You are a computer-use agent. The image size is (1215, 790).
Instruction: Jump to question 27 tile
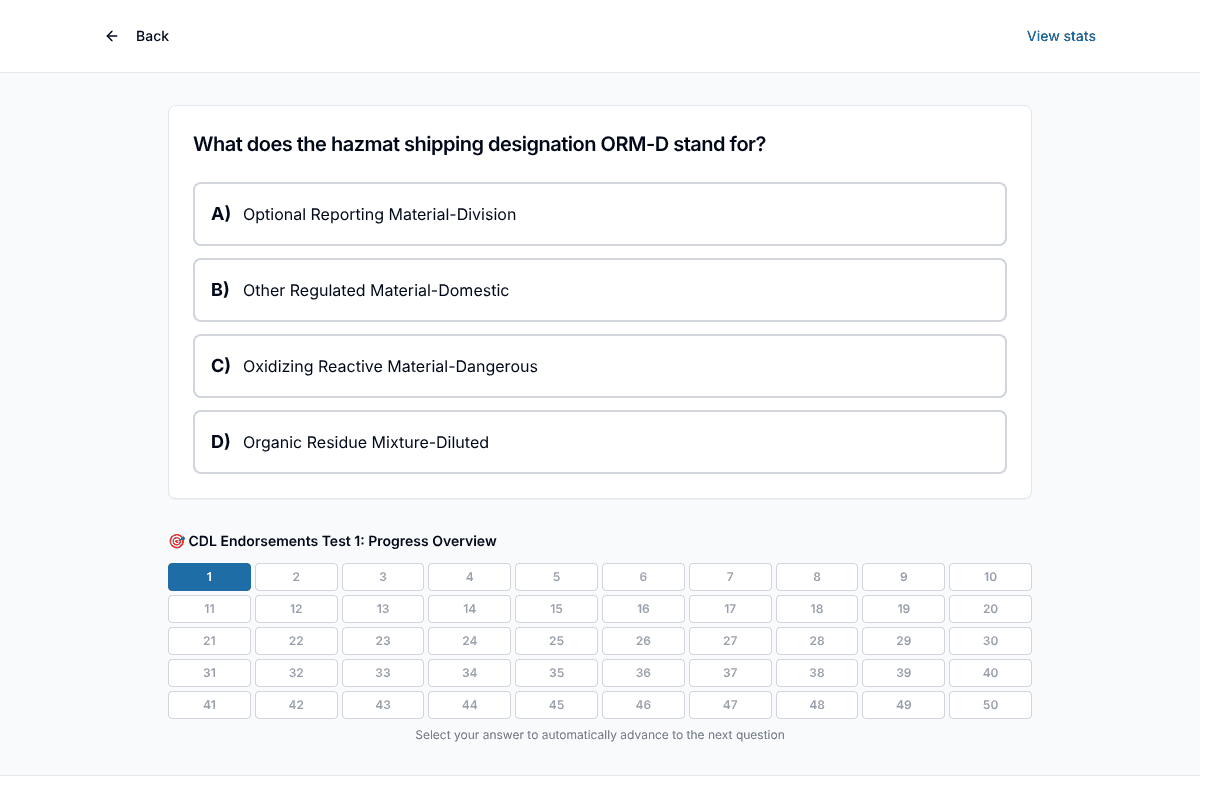730,641
